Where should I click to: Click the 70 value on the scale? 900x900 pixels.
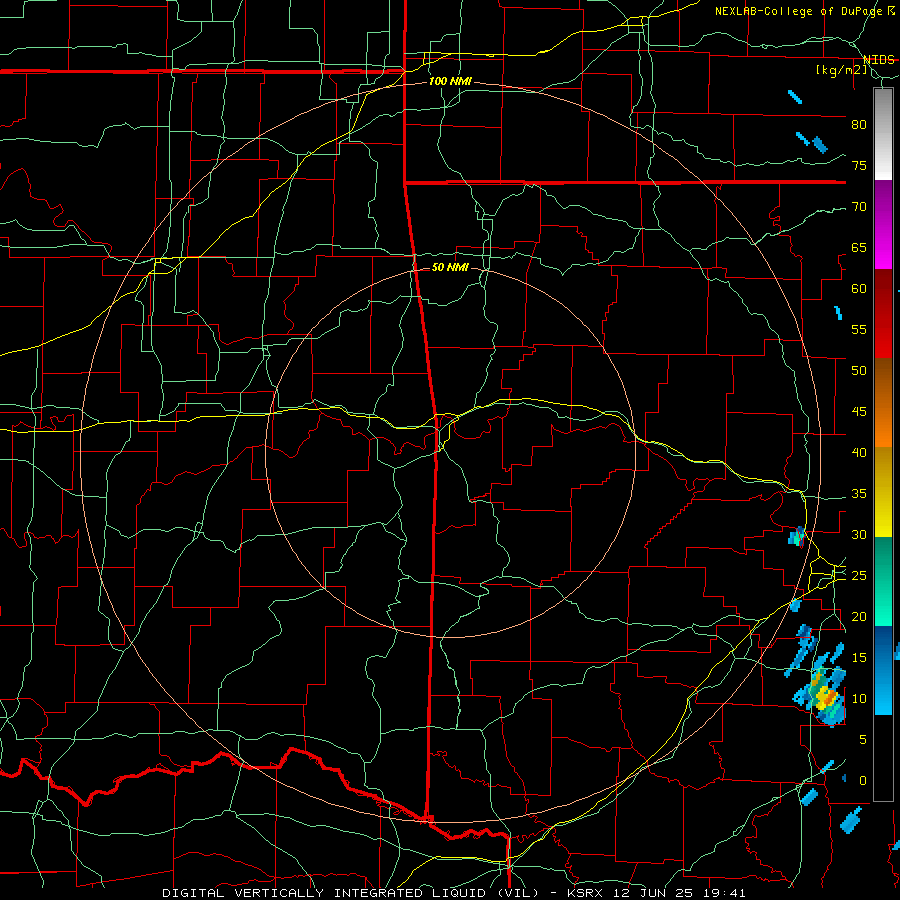pos(859,207)
